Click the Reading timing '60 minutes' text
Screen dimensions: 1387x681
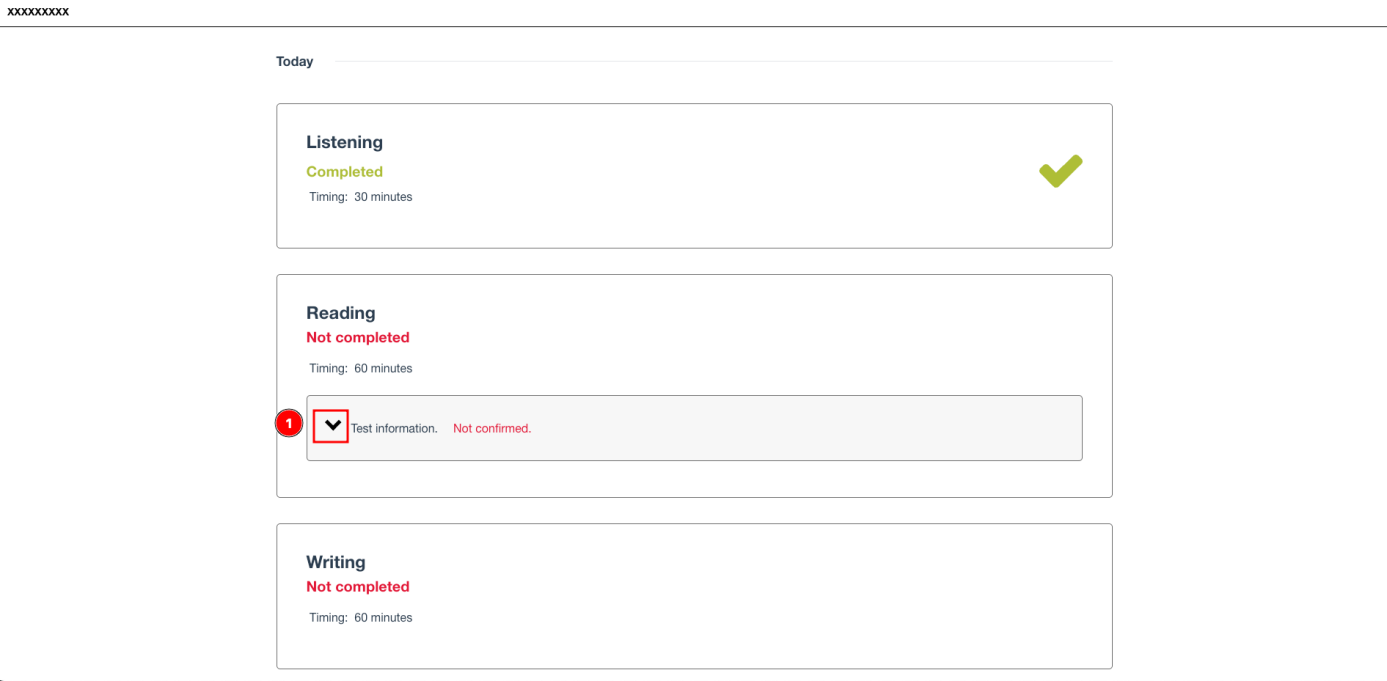tap(383, 368)
